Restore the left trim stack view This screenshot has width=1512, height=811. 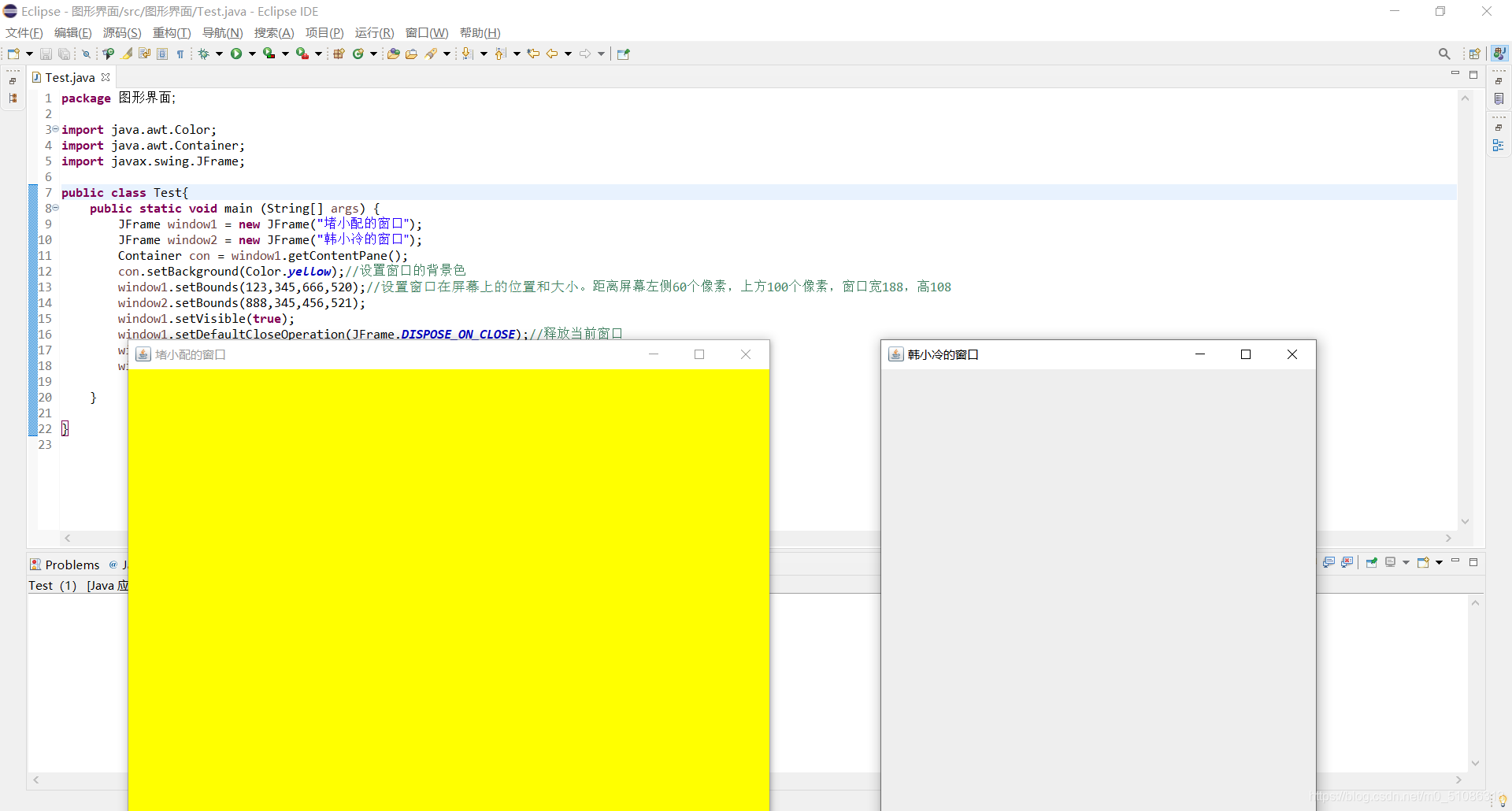[x=13, y=81]
